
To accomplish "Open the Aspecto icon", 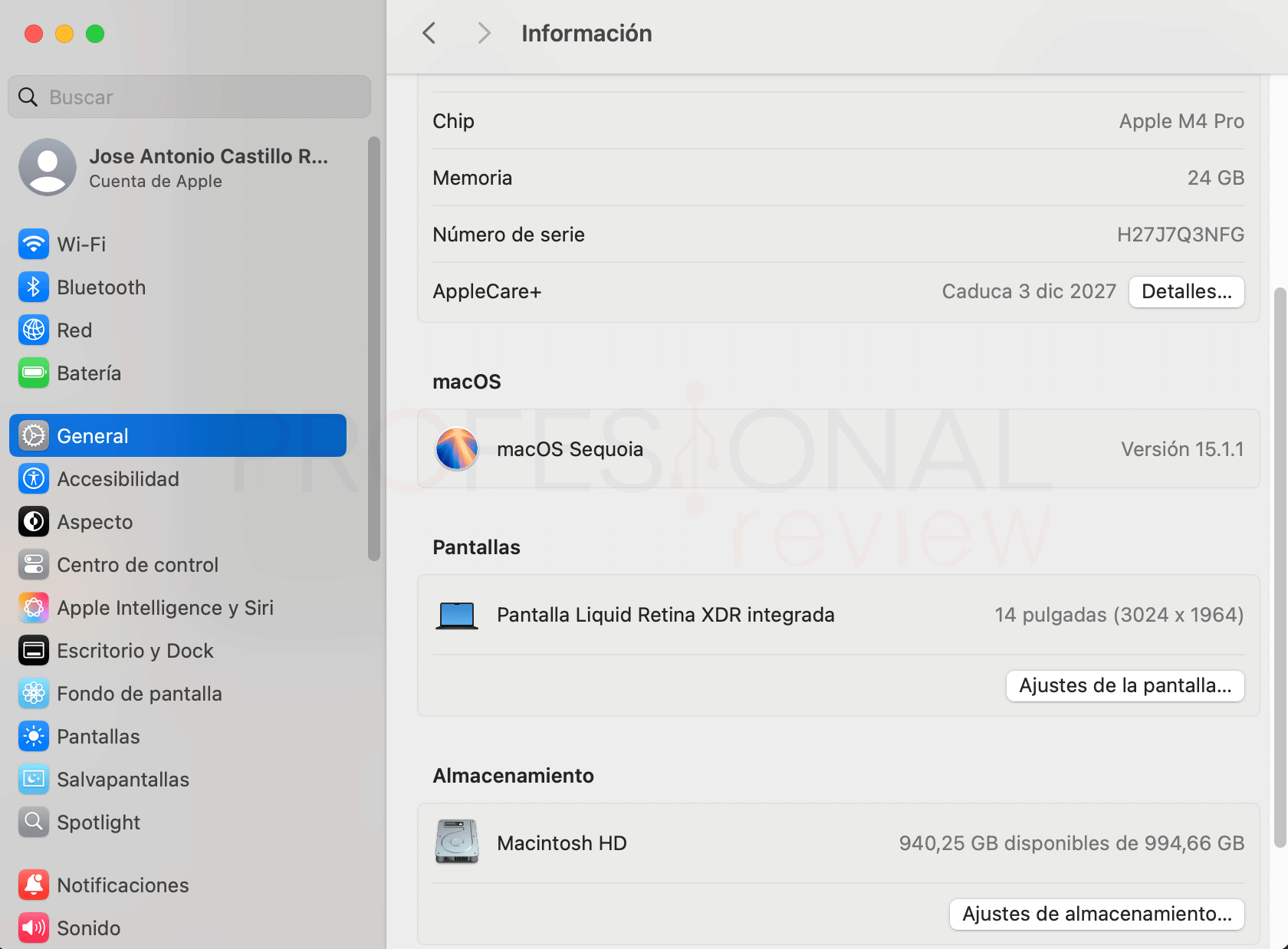I will point(34,522).
